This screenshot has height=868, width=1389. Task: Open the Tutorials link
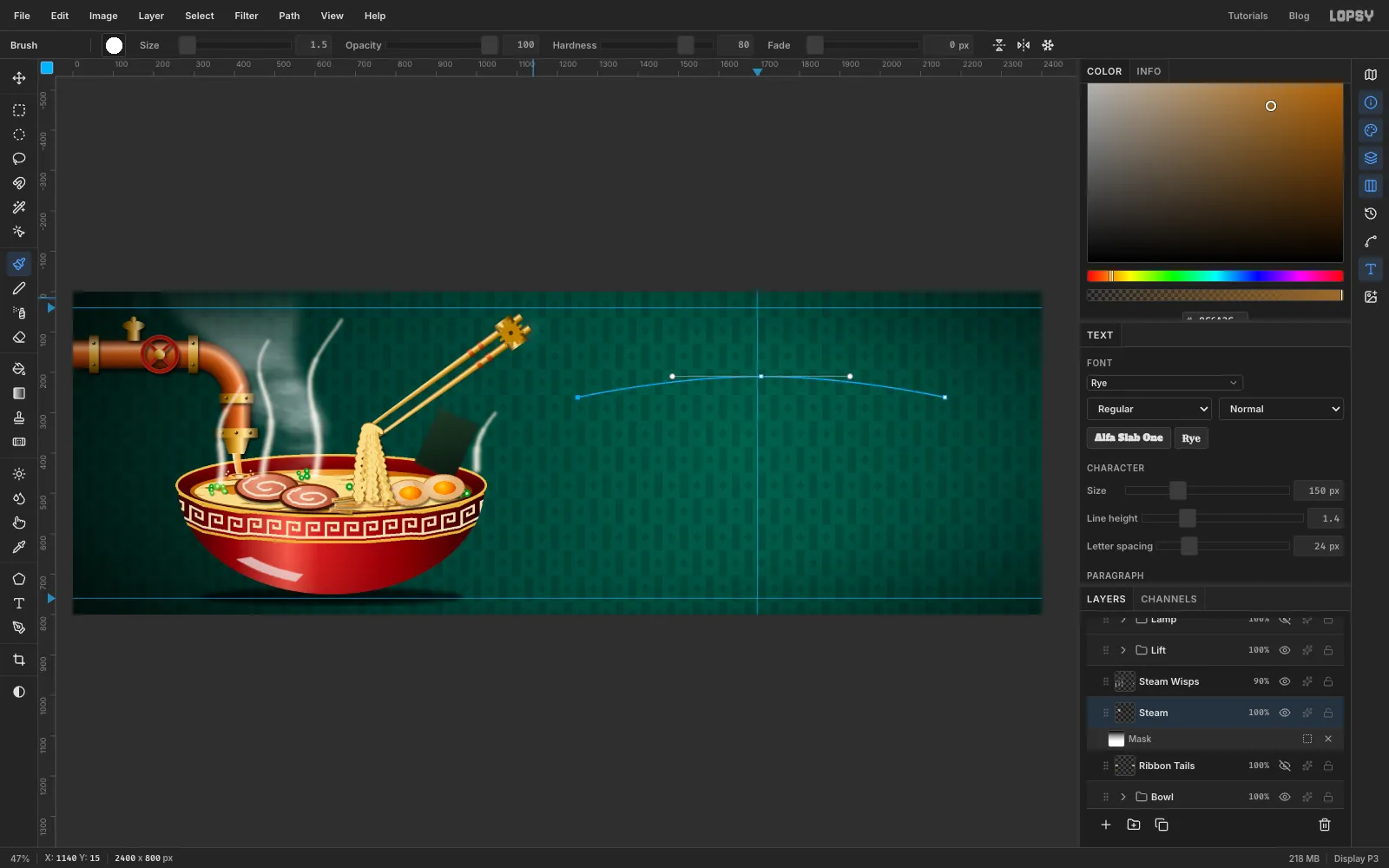(1247, 16)
